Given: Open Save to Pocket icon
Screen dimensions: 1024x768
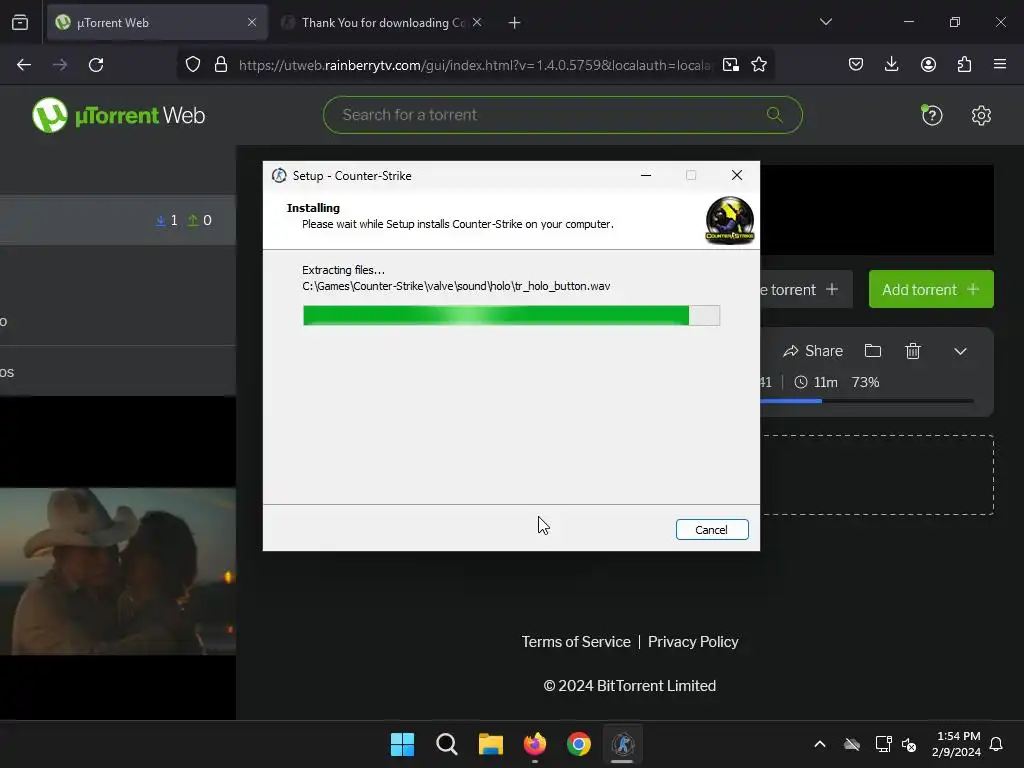Looking at the screenshot, I should [x=856, y=64].
